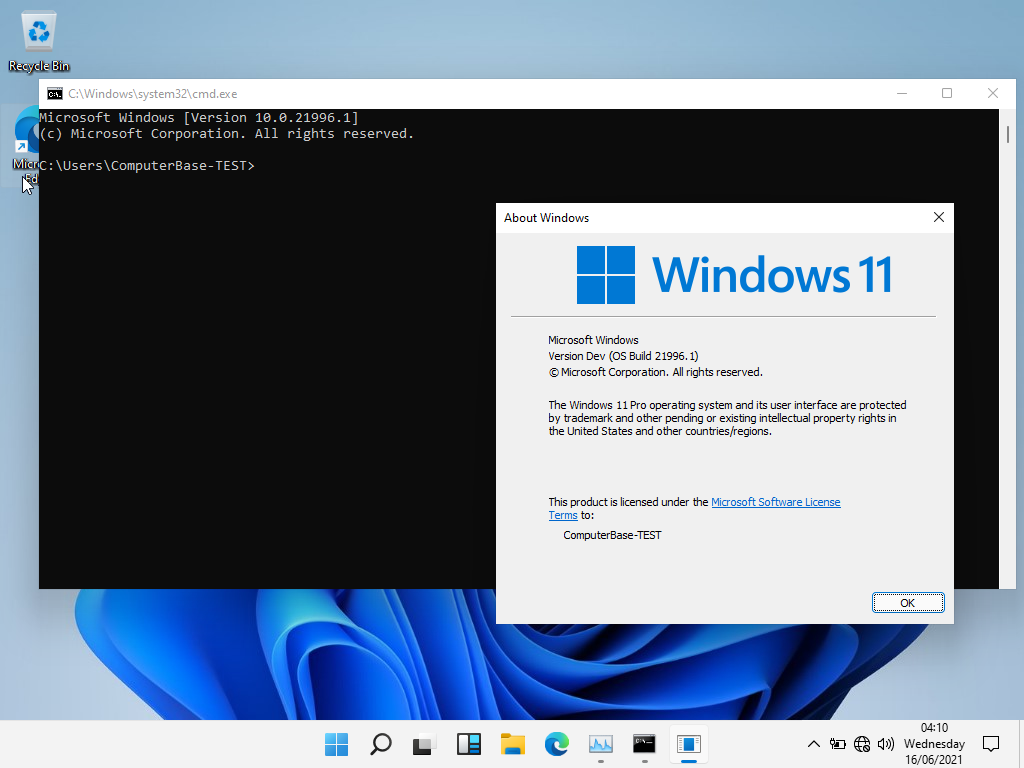Select the About Windows (winver) taskbar icon
Image resolution: width=1024 pixels, height=768 pixels.
[688, 744]
